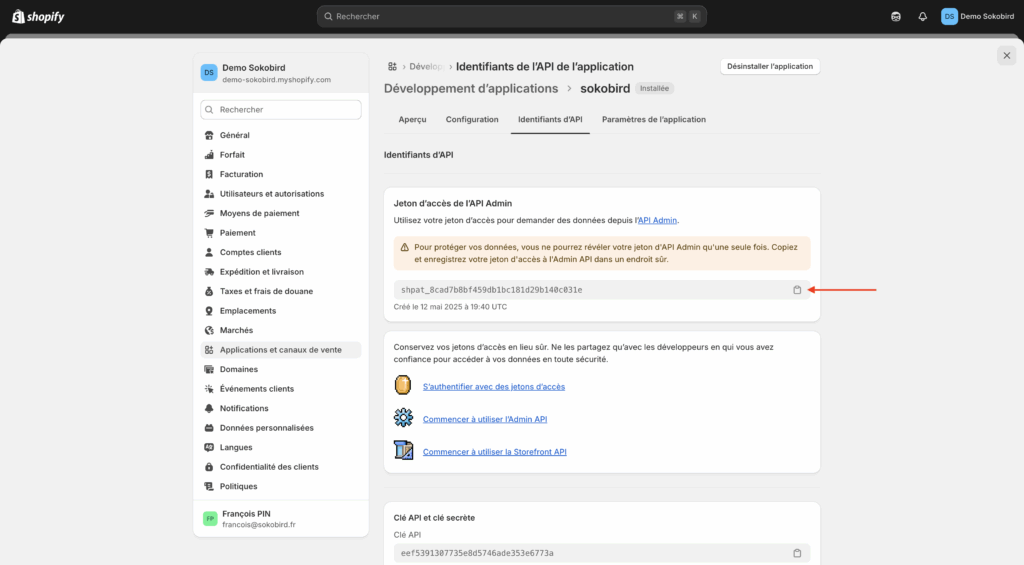The image size is (1024, 565).
Task: Switch to the Aperçu tab
Action: [412, 119]
